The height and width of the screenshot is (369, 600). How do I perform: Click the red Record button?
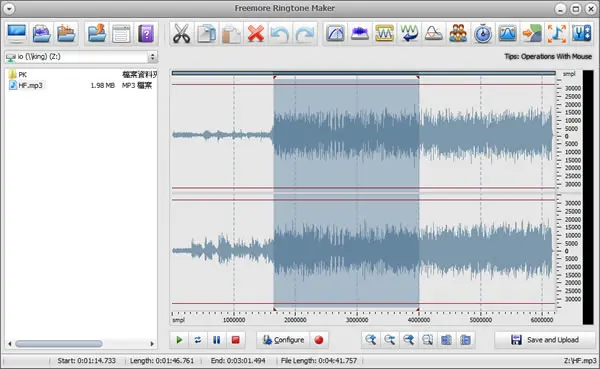pos(319,340)
